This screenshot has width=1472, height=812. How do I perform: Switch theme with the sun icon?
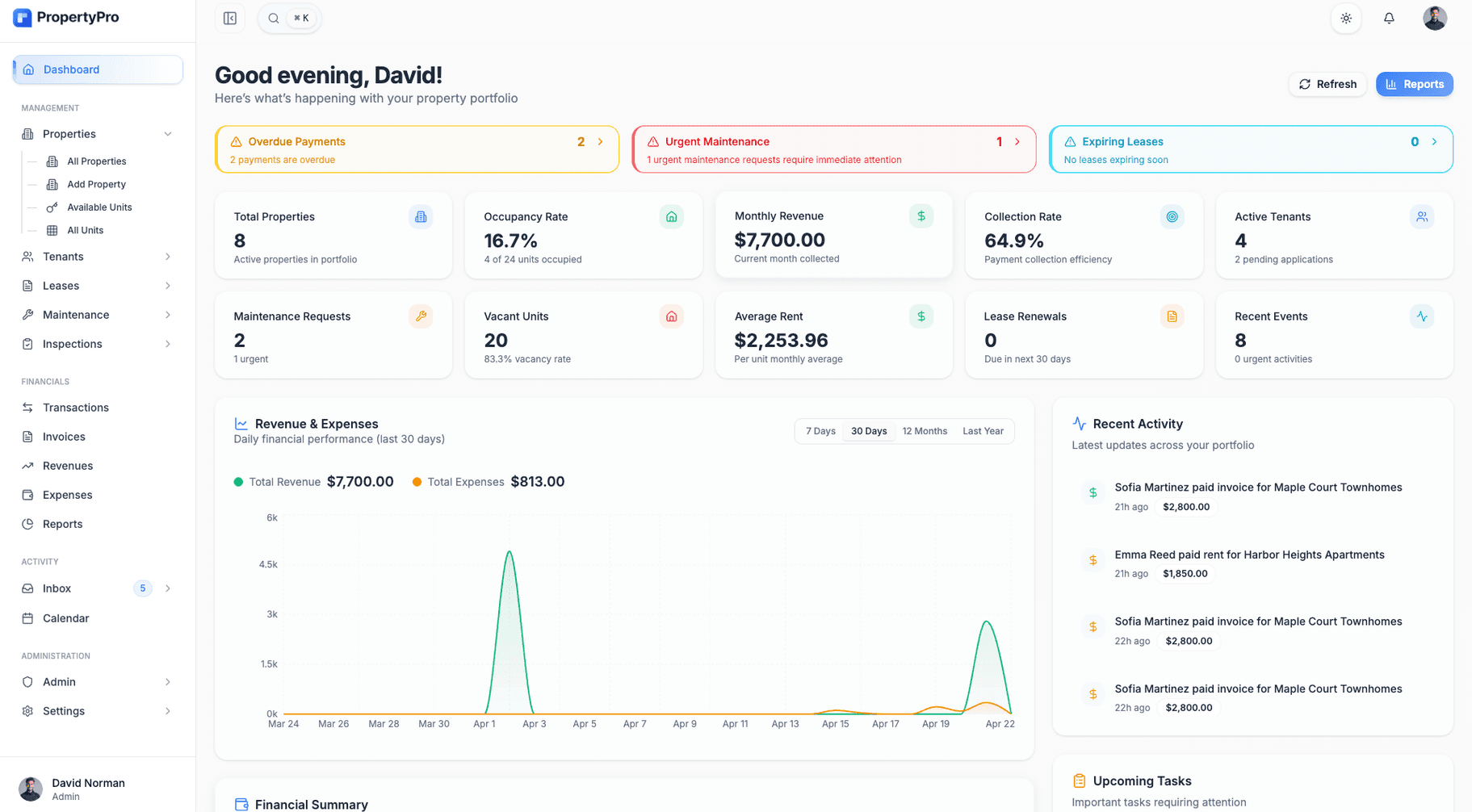1346,18
